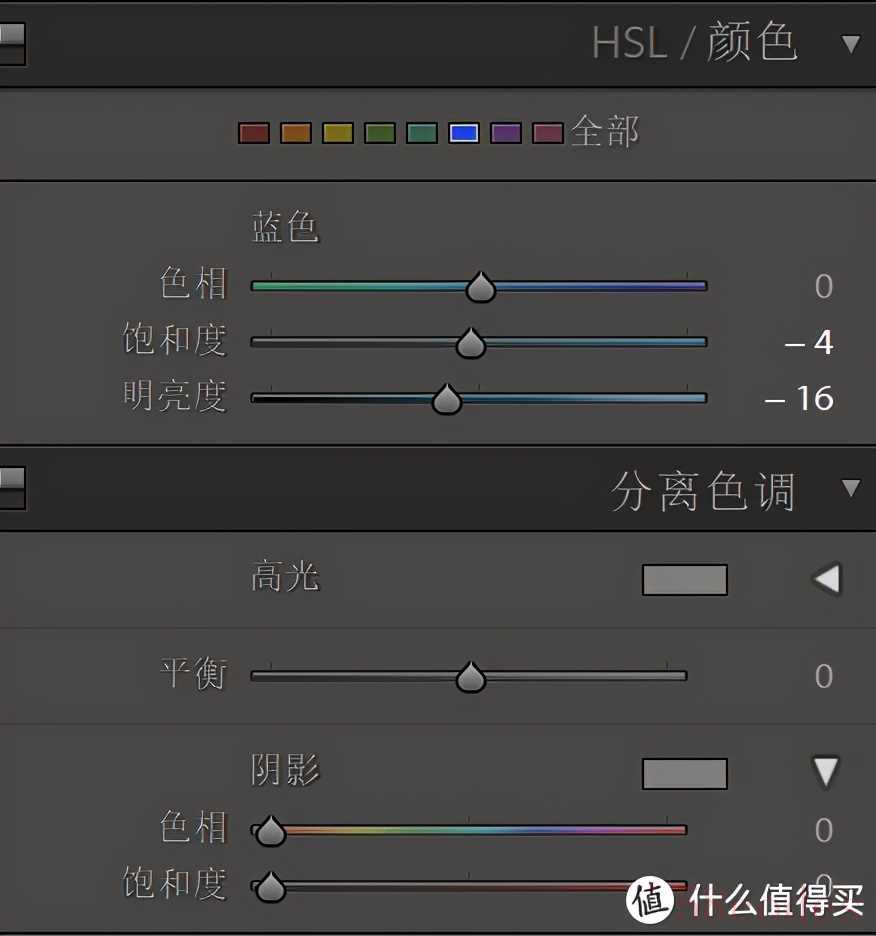Collapse the HSL / 颜色 panel
Viewport: 876px width, 936px height.
tap(851, 44)
